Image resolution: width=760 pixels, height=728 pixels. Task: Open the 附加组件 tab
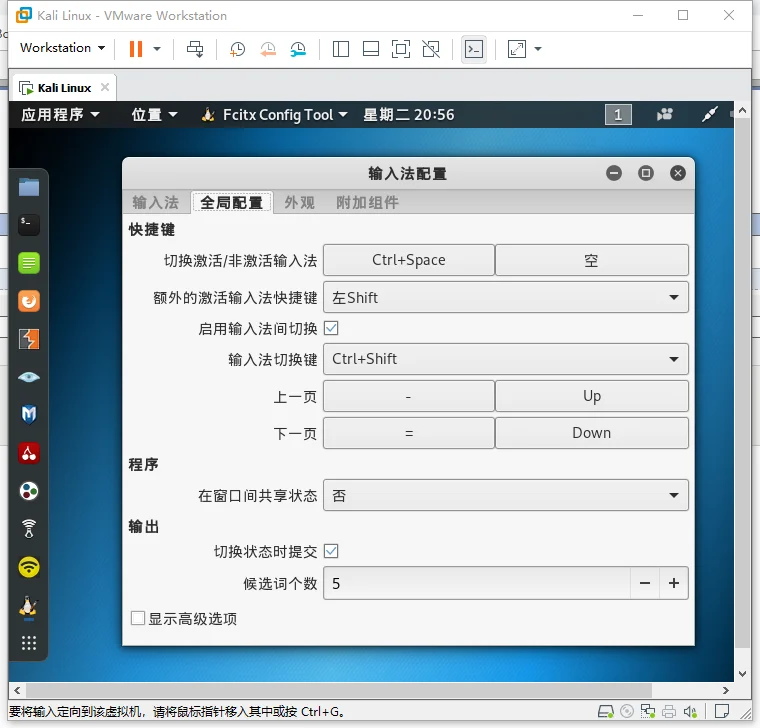coord(367,202)
